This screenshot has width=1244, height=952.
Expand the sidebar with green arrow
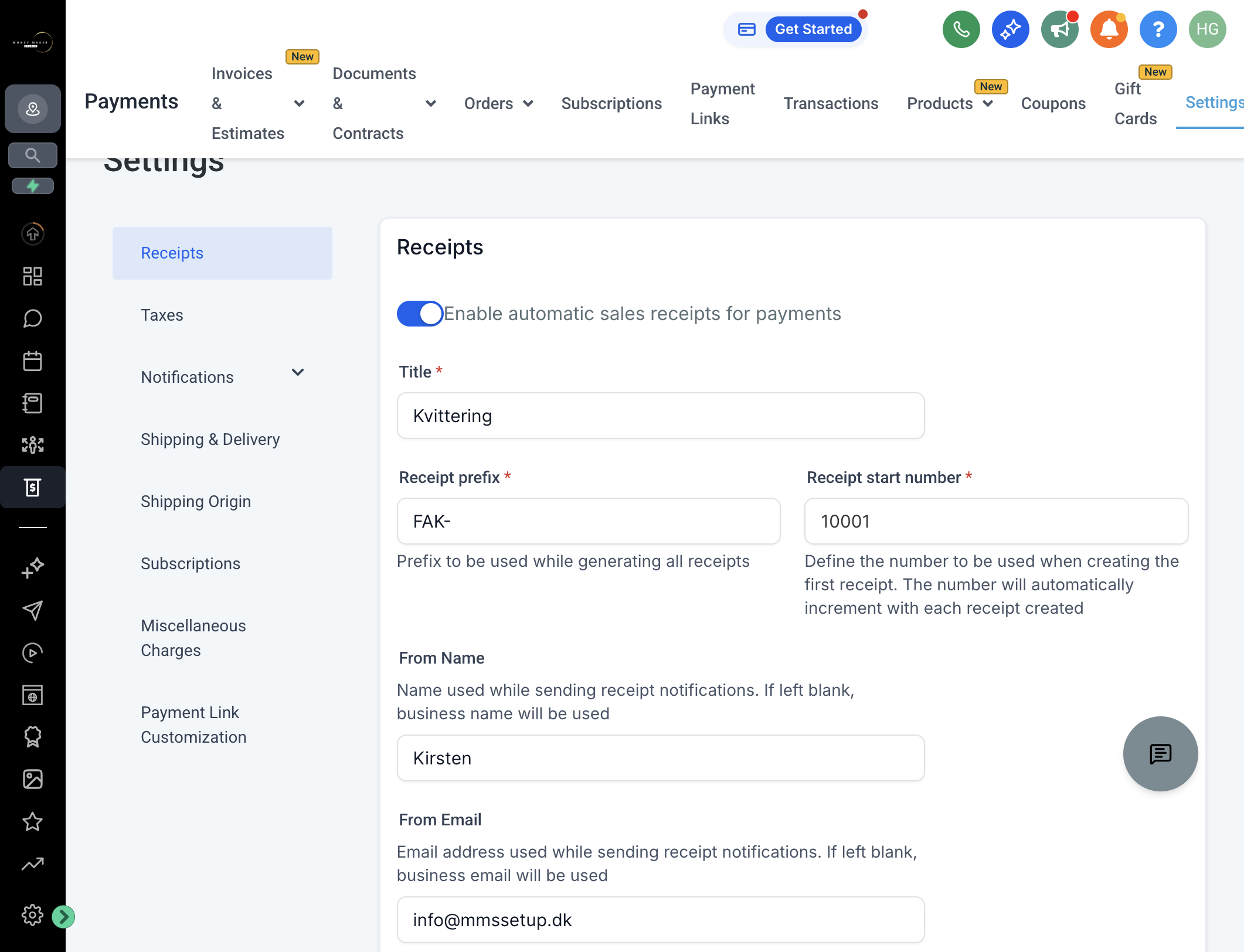(x=63, y=916)
